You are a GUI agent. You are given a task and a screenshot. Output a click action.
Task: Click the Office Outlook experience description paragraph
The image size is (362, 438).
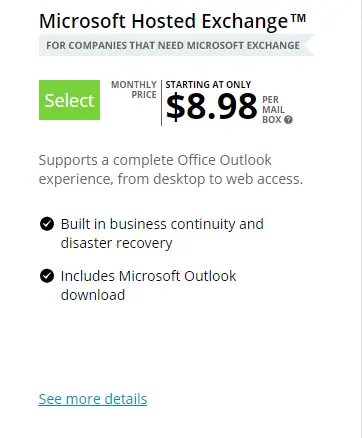[x=171, y=170]
